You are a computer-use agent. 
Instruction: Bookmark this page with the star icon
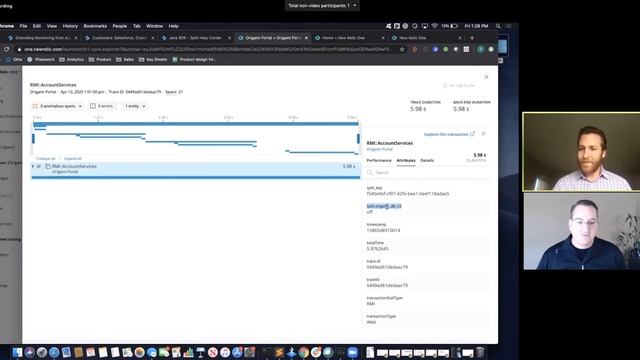point(402,49)
